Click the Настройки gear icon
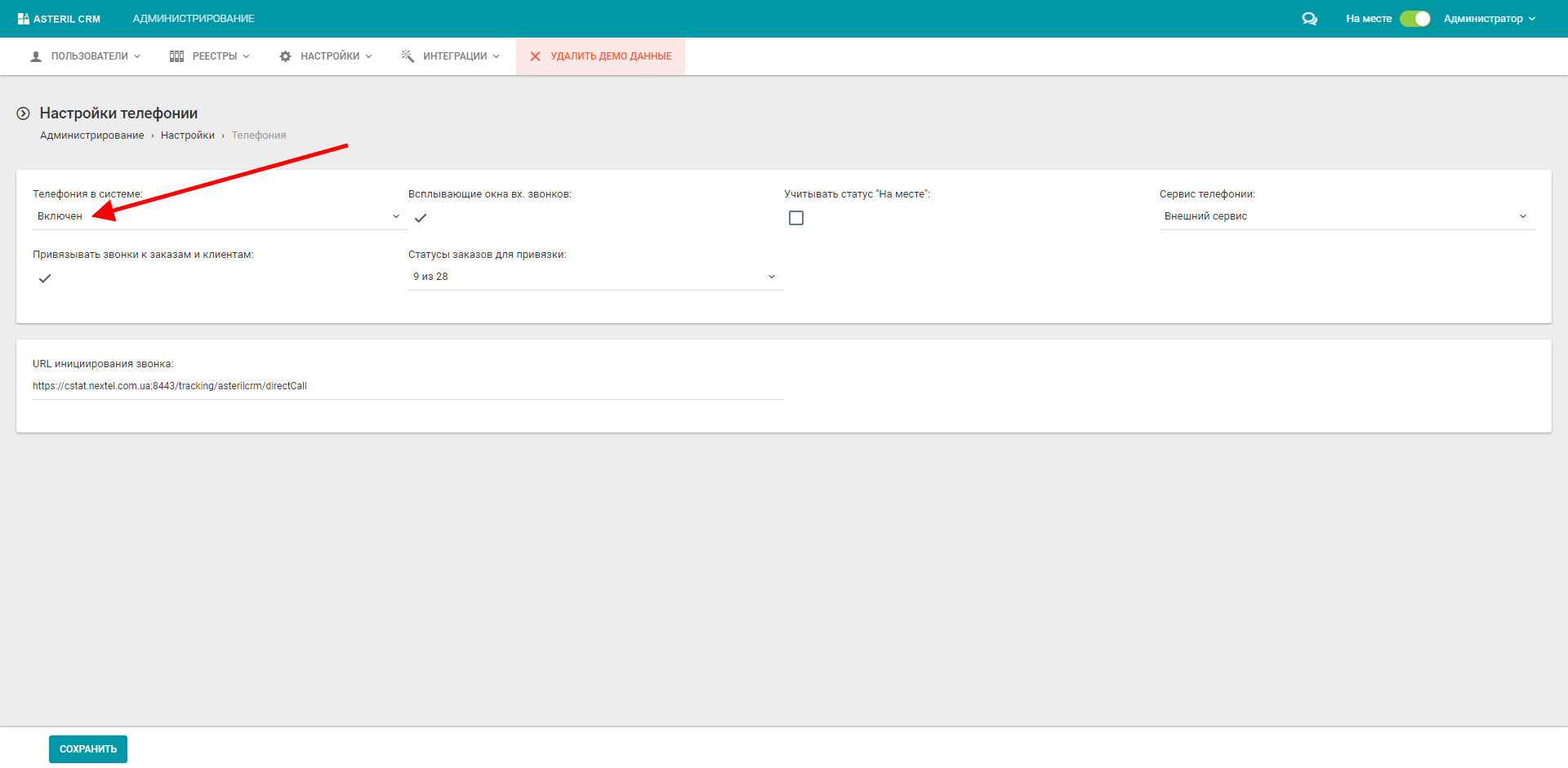Viewport: 1568px width, 768px height. coord(285,56)
